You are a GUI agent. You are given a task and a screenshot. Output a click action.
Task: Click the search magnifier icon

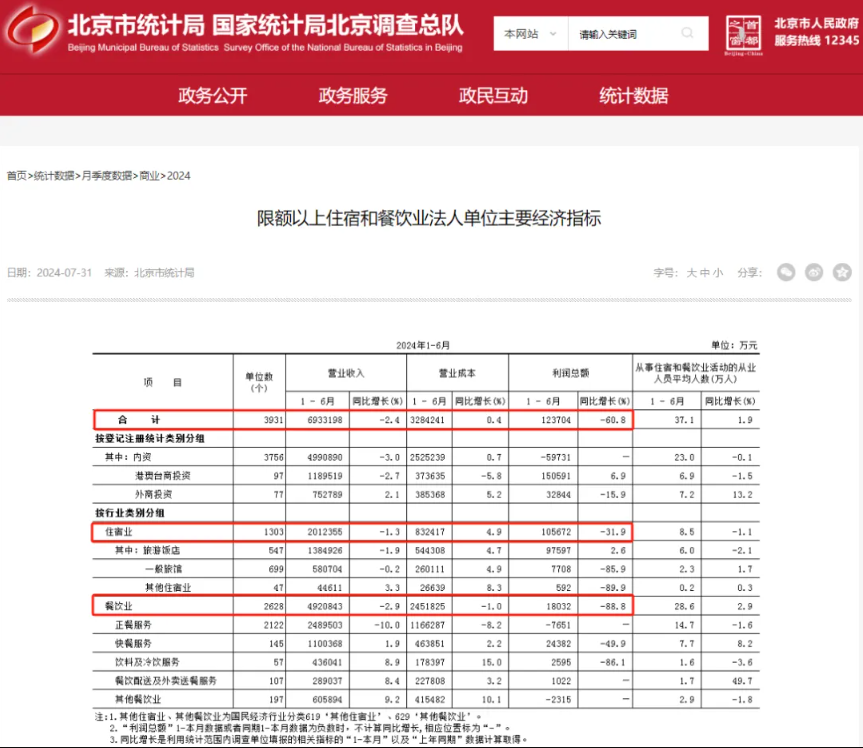688,34
